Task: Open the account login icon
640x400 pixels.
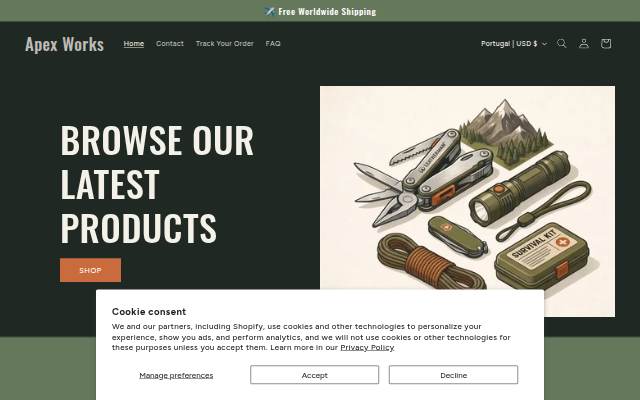Action: click(x=584, y=43)
